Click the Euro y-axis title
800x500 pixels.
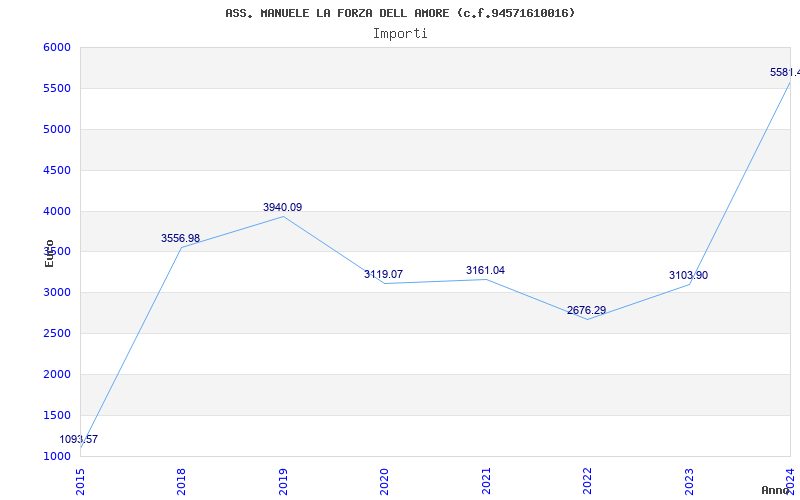[x=49, y=253]
